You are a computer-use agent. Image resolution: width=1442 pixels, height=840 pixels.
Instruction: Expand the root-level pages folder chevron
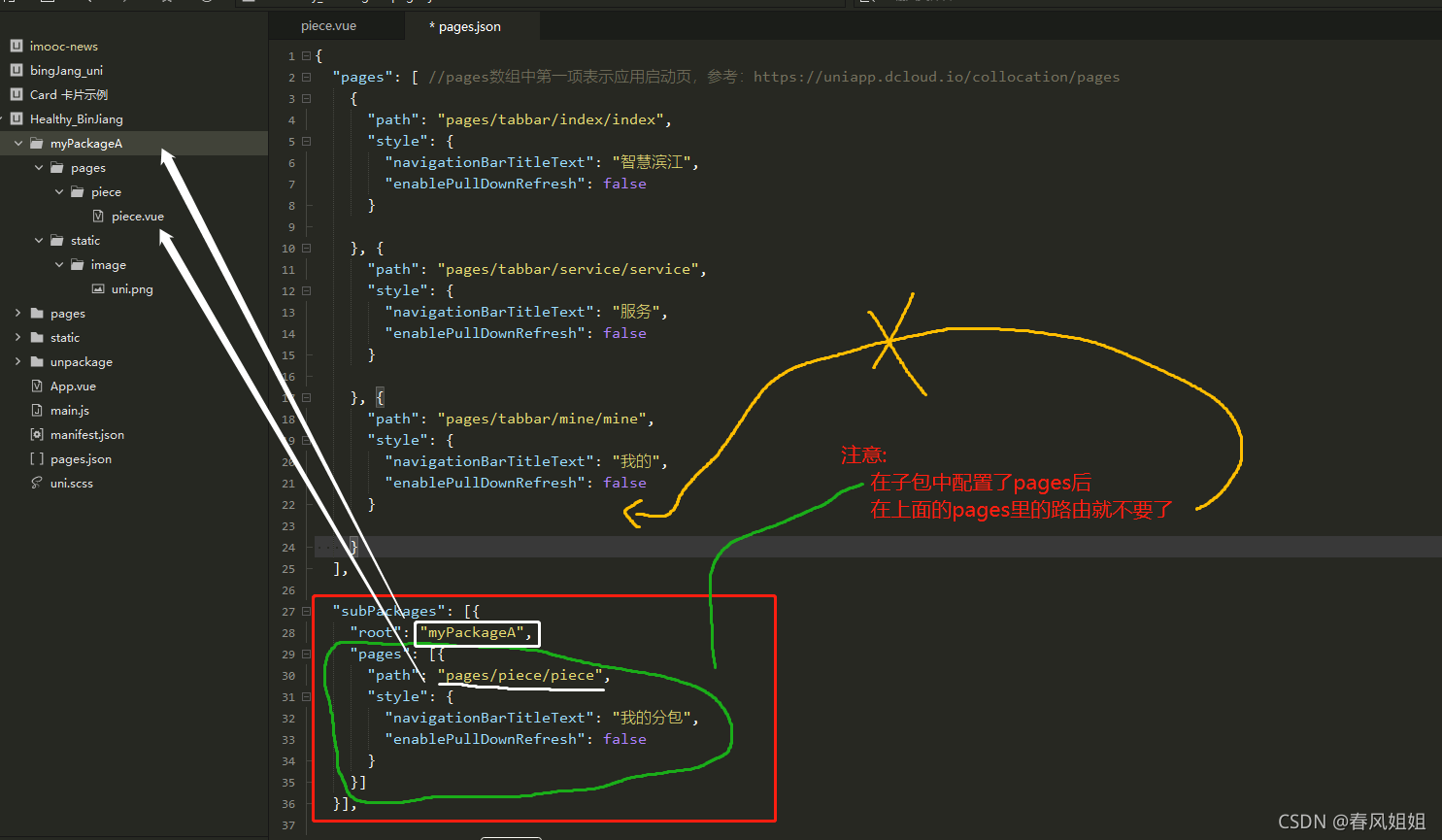(x=17, y=314)
